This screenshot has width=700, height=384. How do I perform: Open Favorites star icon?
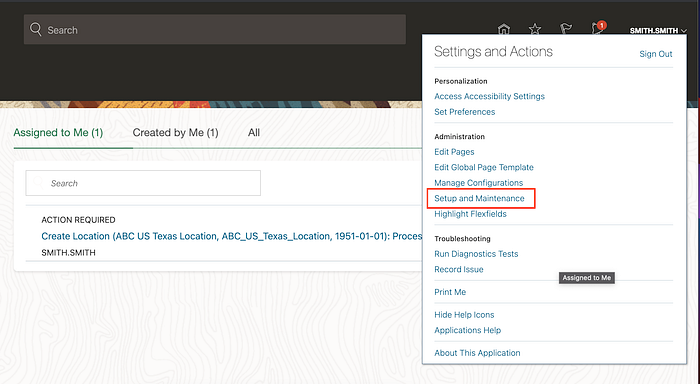point(535,29)
